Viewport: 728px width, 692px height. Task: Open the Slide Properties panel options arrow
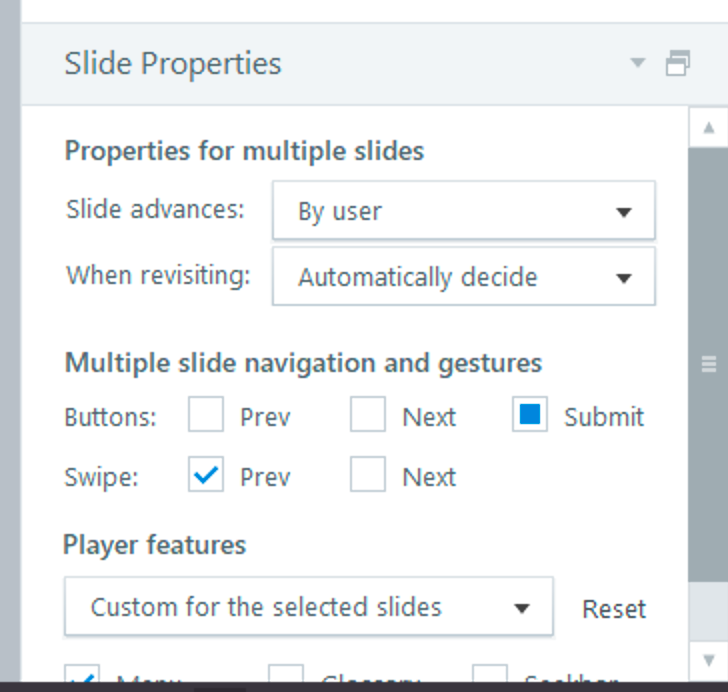638,64
